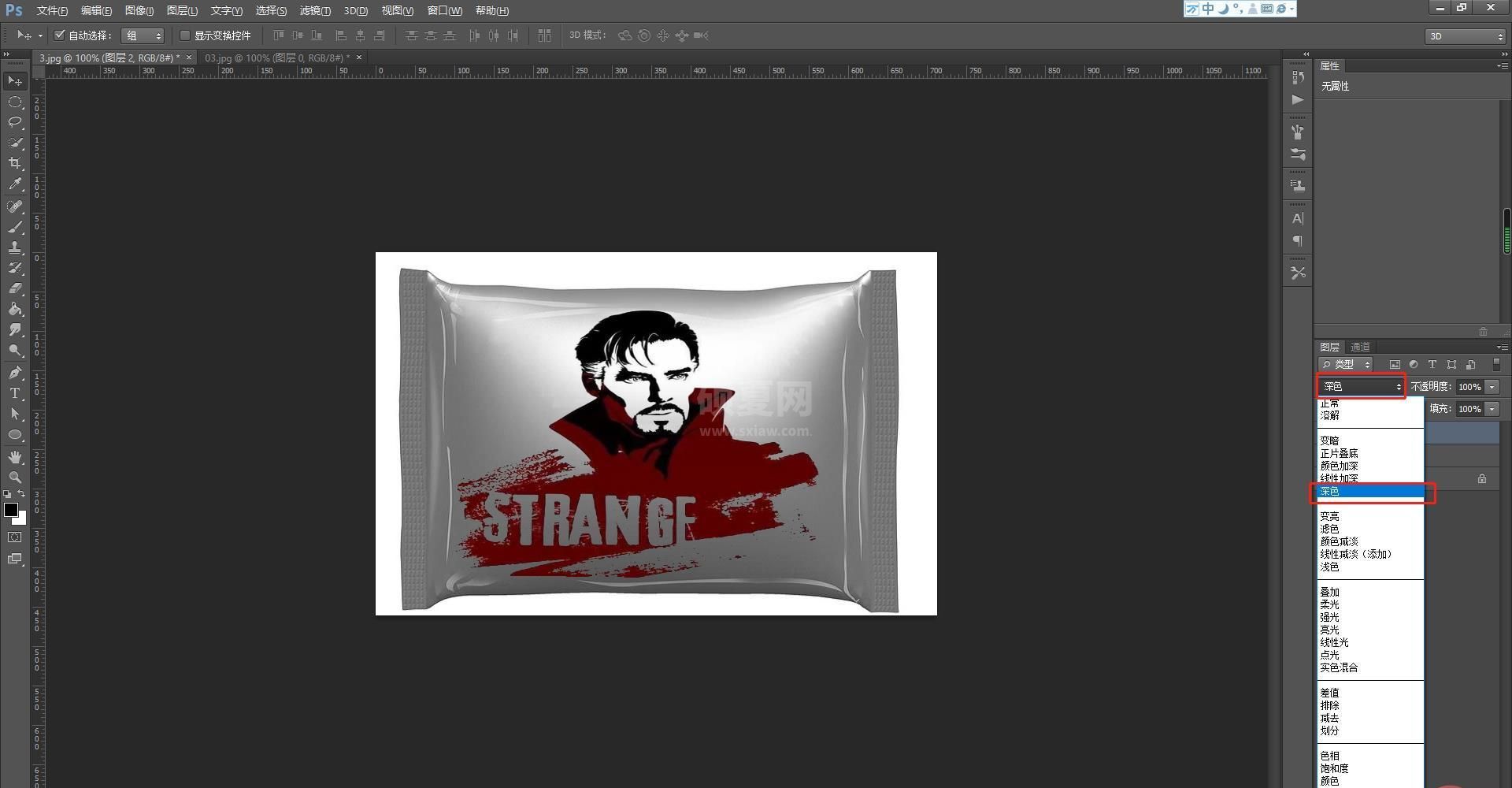Choose 叠加 blend mode from list

coord(1370,592)
